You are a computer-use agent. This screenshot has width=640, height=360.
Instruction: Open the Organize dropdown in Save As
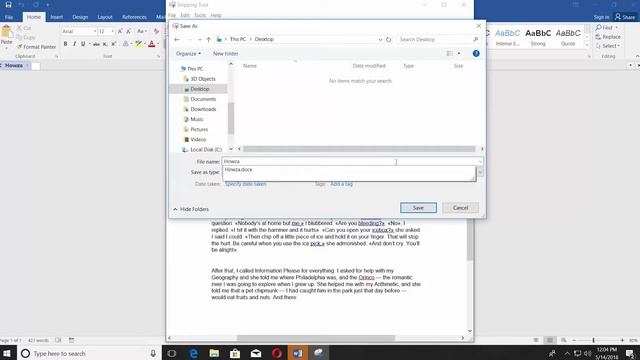(x=188, y=54)
